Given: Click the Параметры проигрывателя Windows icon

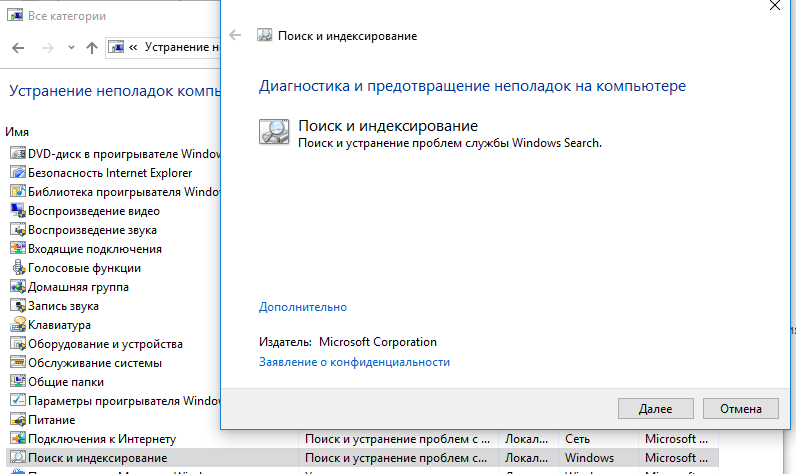Looking at the screenshot, I should [x=18, y=400].
